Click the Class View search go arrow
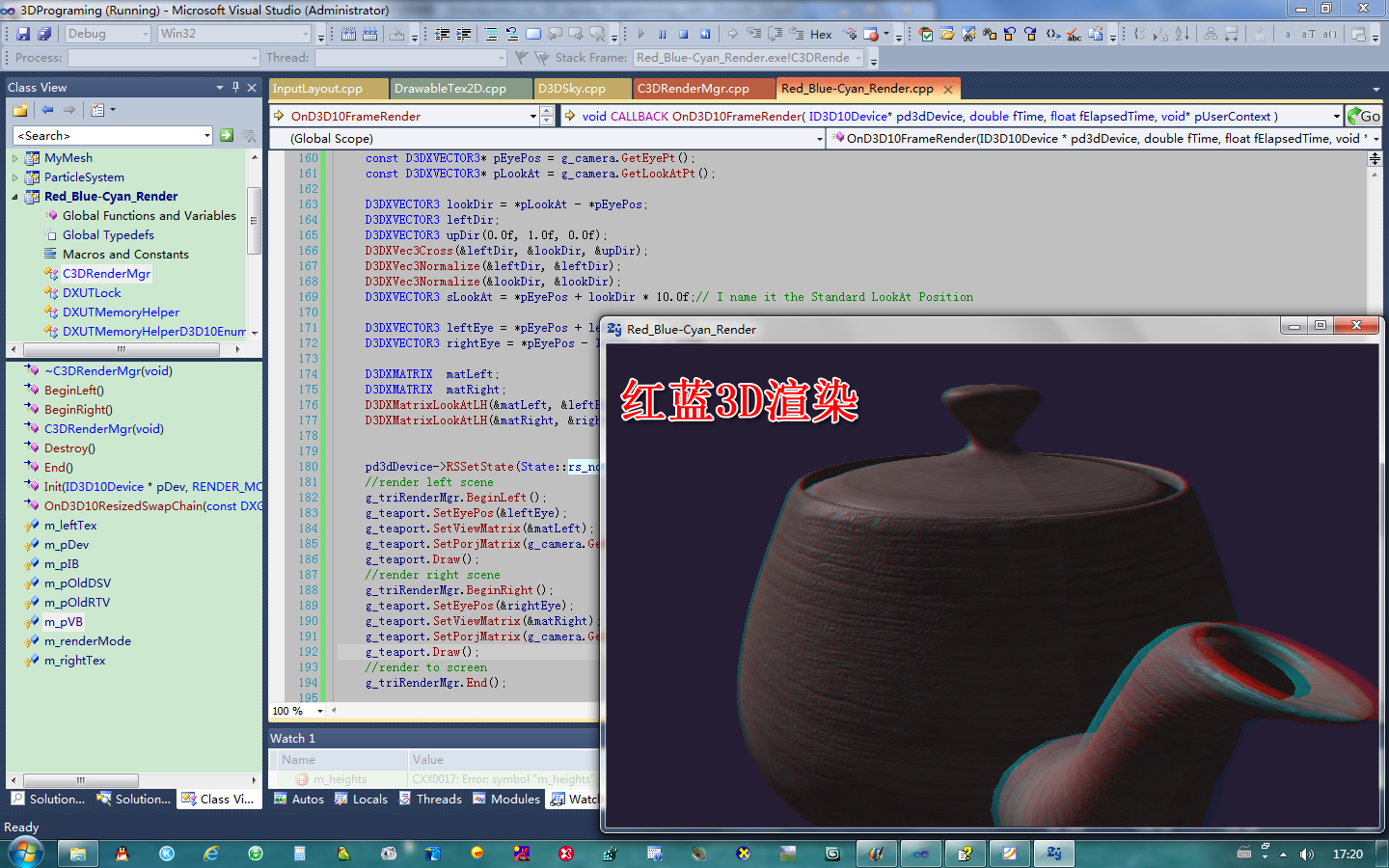Screen dimensions: 1389x868 click(226, 136)
